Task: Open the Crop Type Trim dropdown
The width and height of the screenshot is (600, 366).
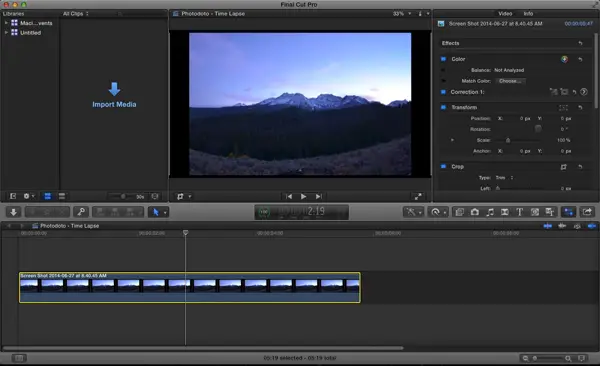Action: tap(504, 178)
